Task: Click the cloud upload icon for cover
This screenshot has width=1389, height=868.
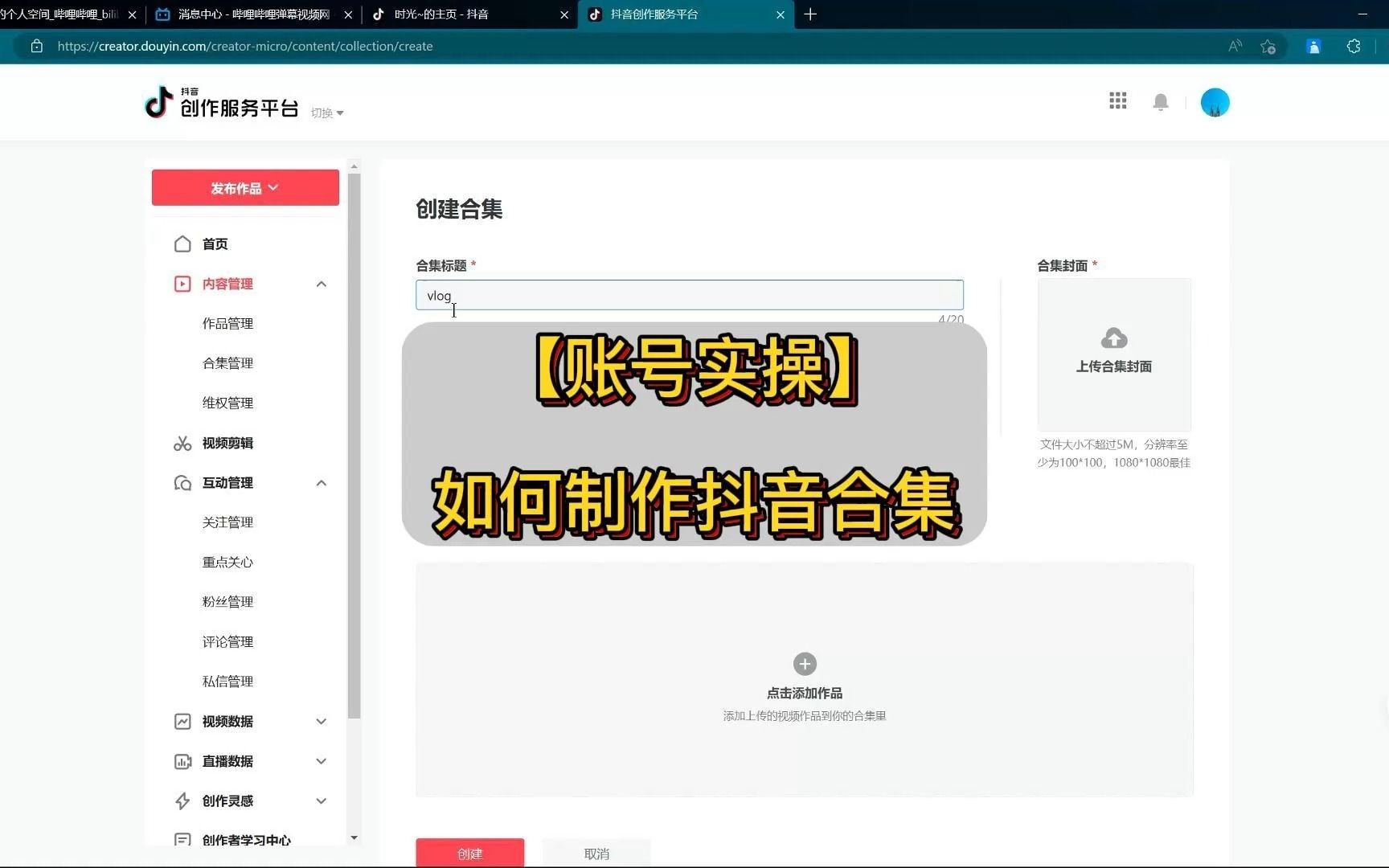Action: 1114,338
